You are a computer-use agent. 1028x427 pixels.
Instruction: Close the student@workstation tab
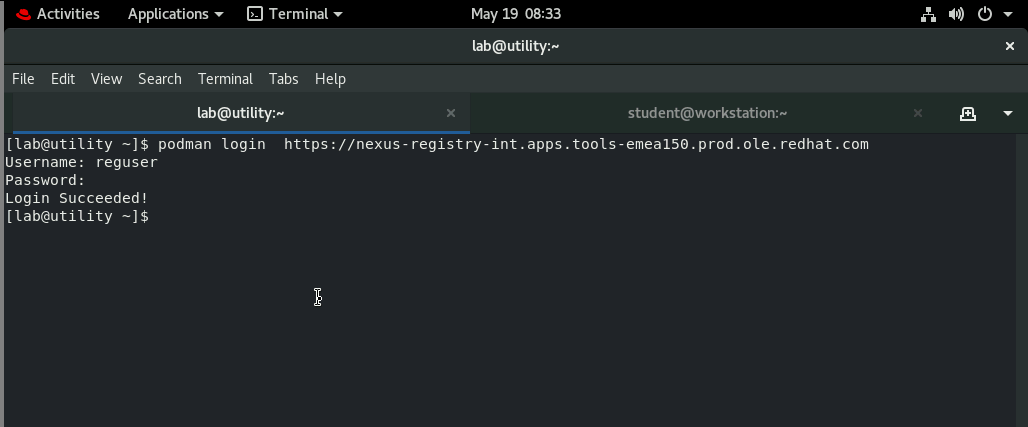(x=918, y=113)
